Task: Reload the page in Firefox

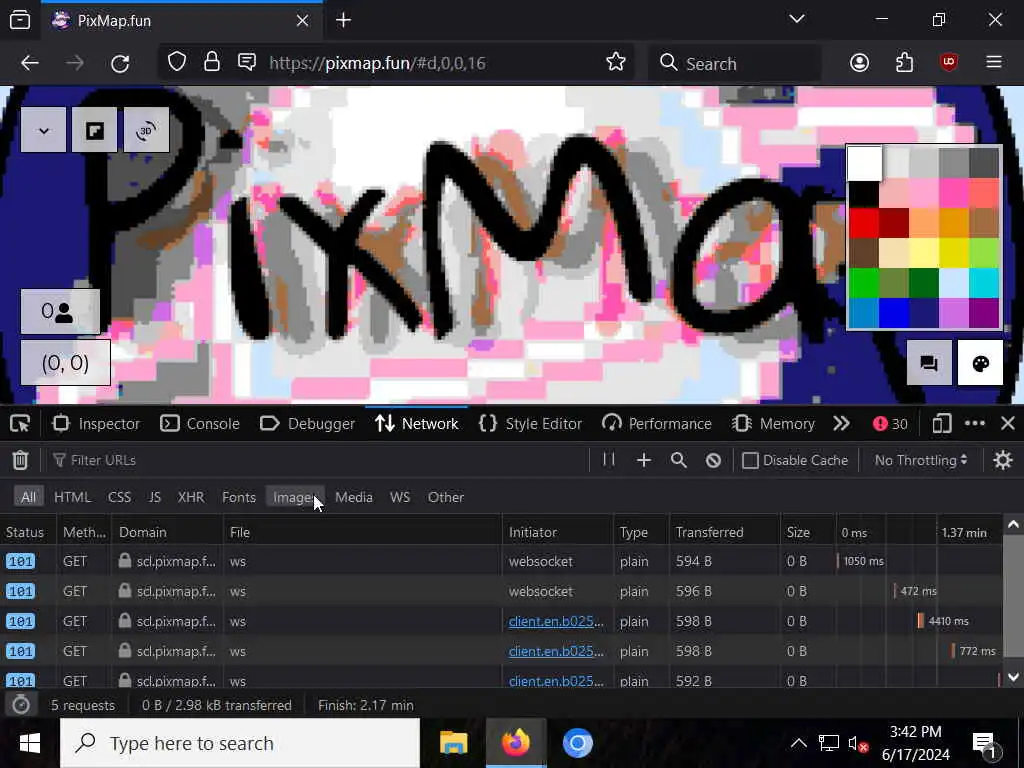Action: [120, 63]
